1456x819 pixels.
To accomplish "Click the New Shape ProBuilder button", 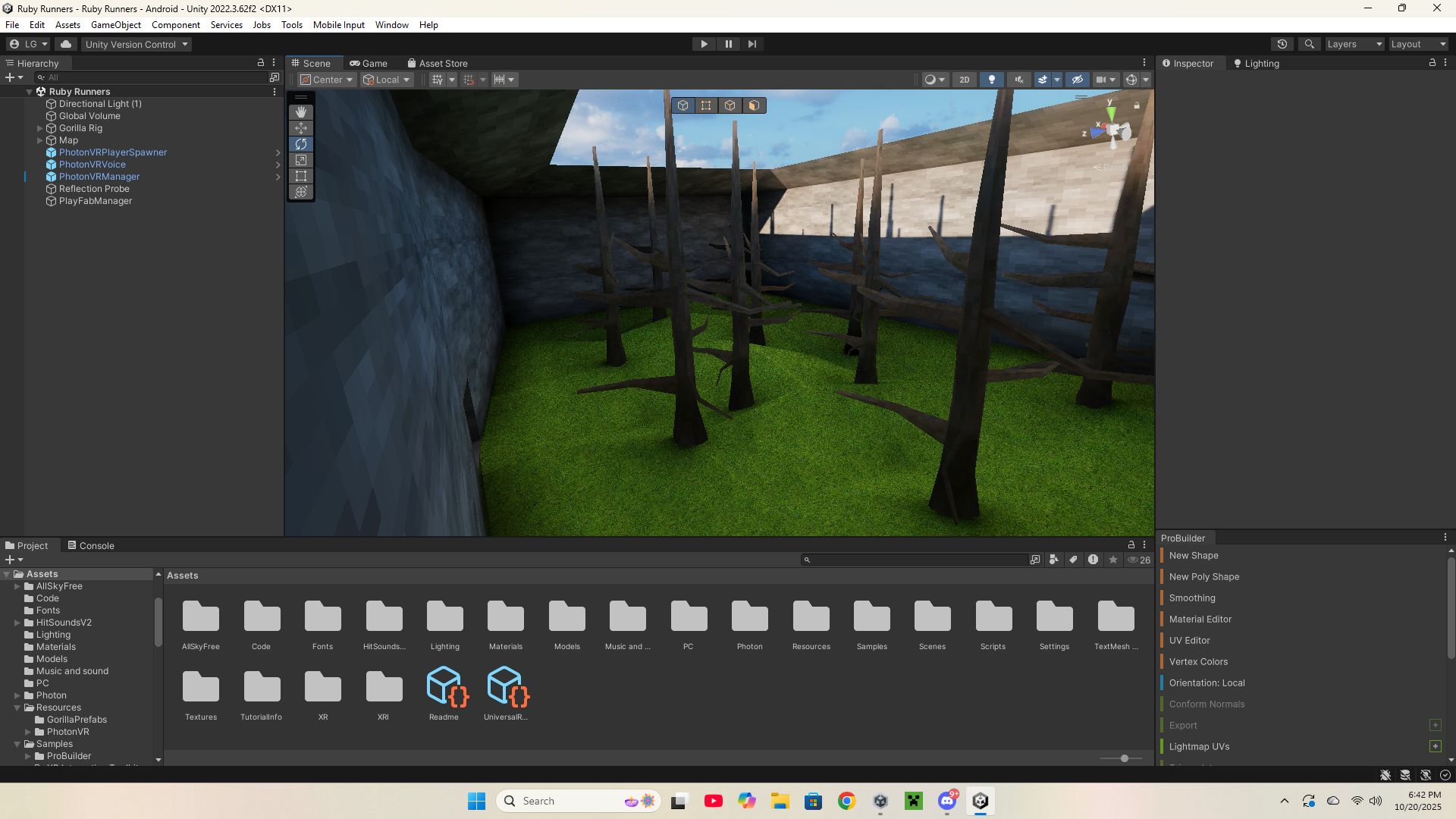I will pos(1193,556).
